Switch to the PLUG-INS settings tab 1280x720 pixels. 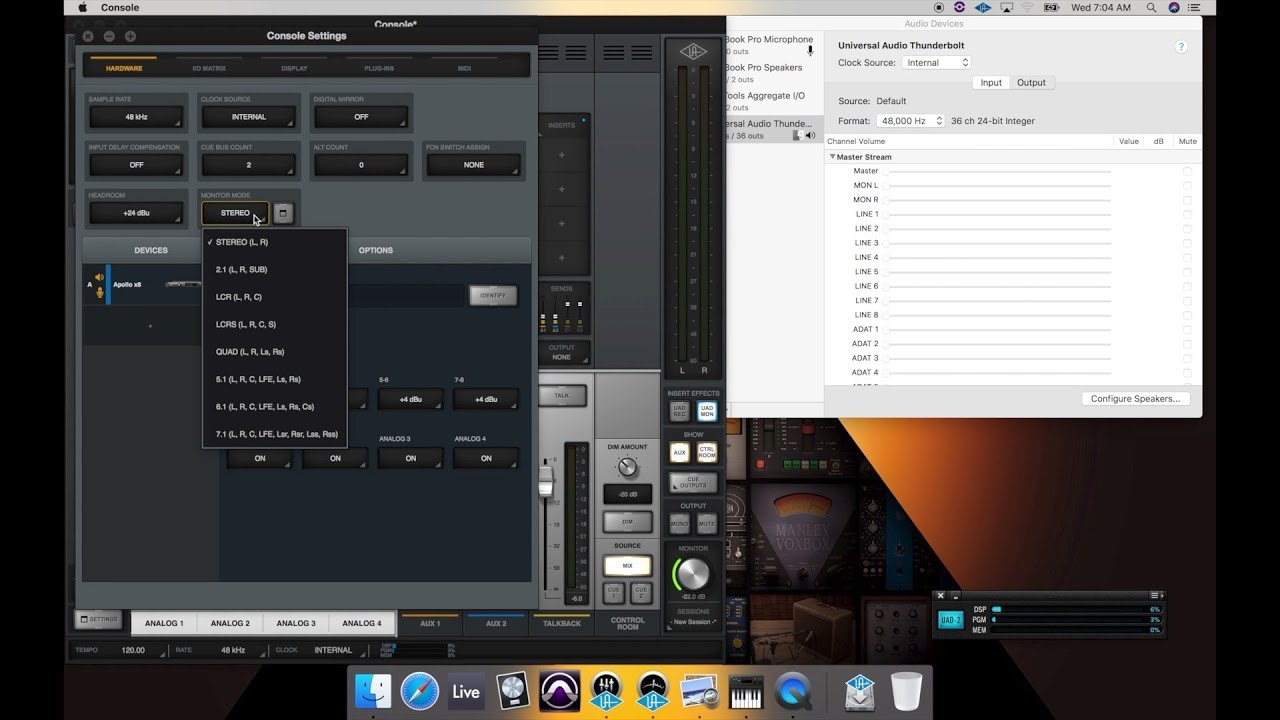379,68
